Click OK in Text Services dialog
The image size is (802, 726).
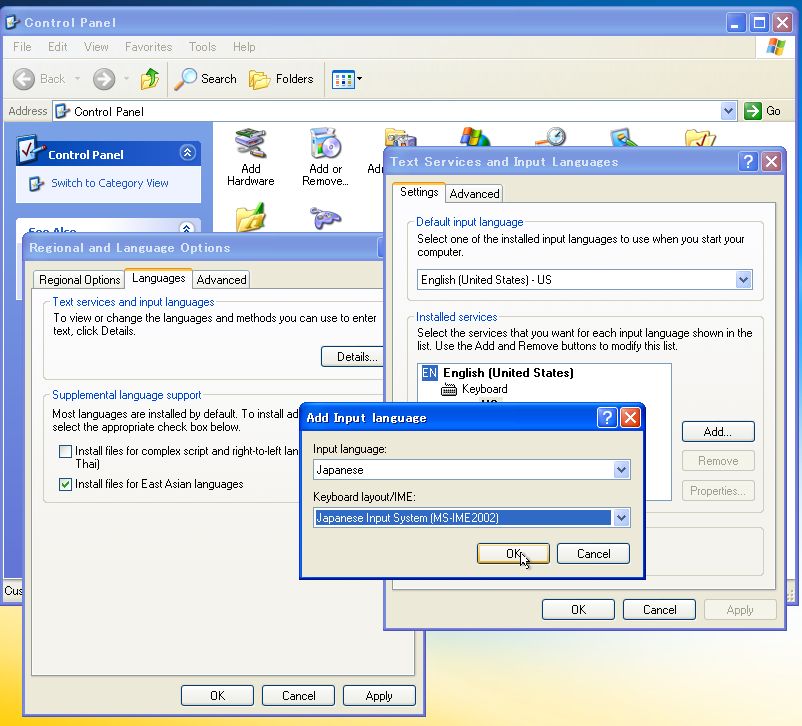tap(578, 610)
